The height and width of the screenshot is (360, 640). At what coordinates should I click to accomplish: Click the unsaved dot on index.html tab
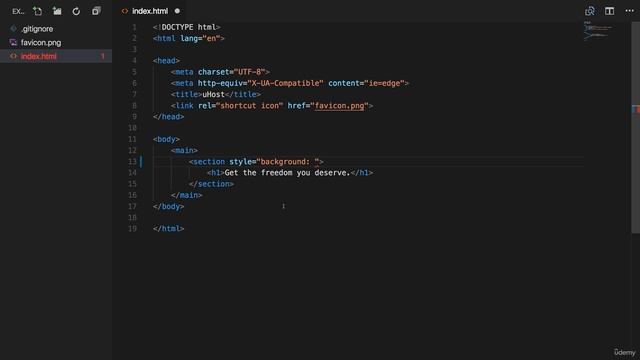coord(177,11)
